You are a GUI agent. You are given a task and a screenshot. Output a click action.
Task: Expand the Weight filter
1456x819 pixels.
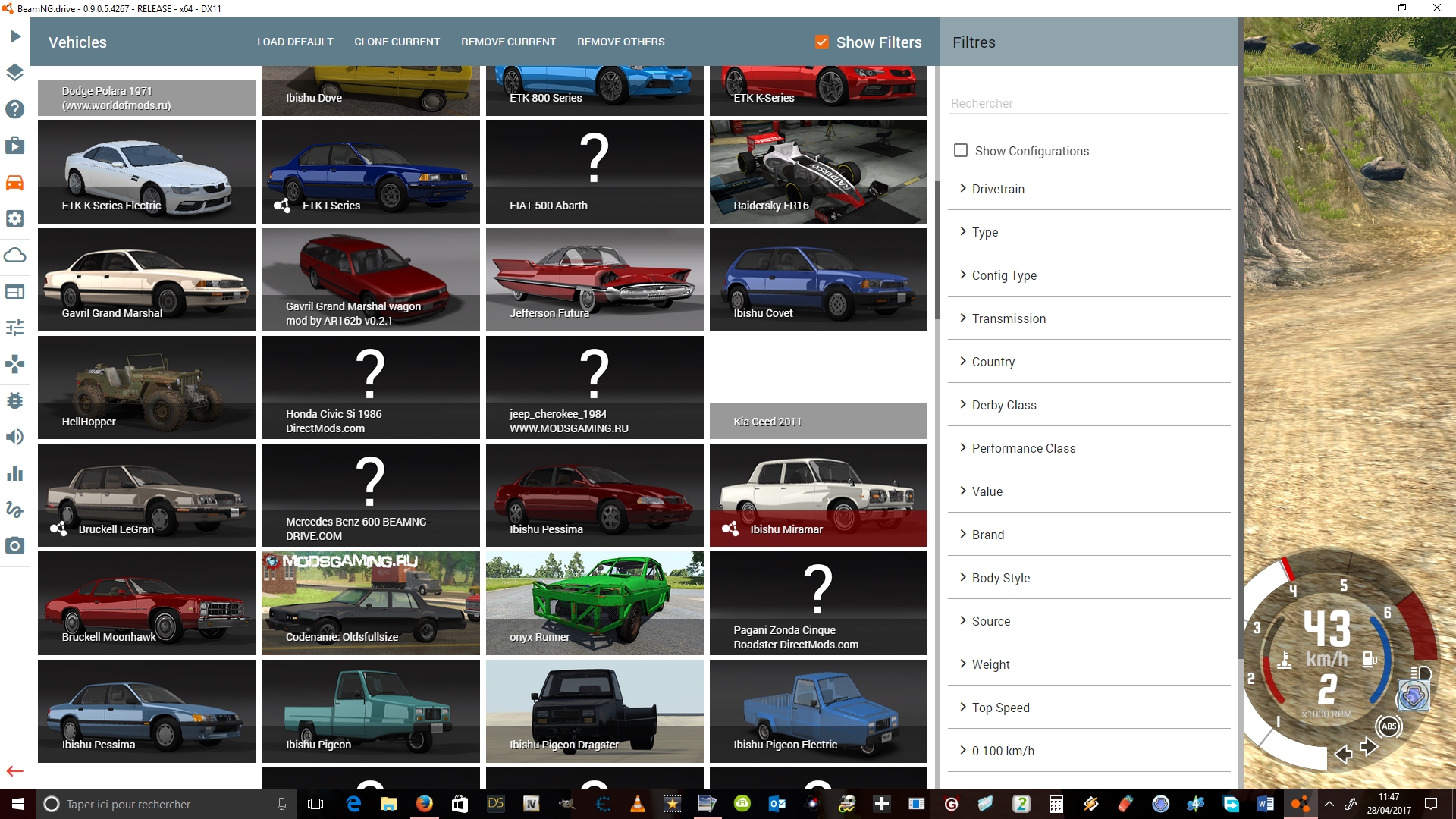click(1089, 664)
